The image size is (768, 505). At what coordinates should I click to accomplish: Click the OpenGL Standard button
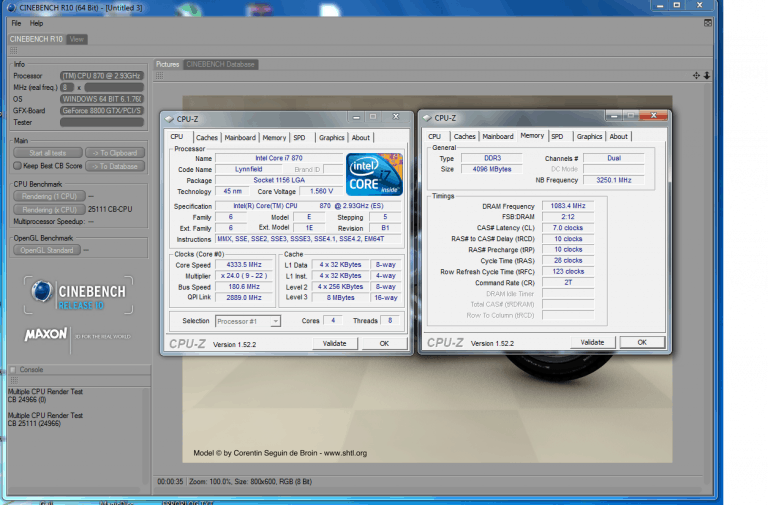[x=47, y=250]
